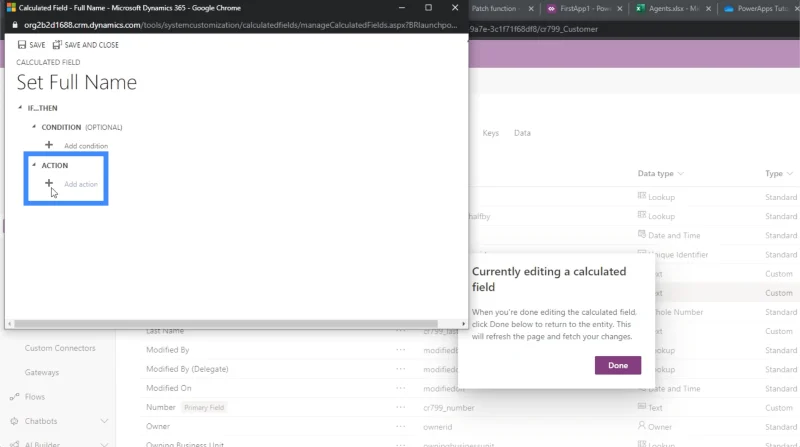Viewport: 800px width, 447px height.
Task: Sort by Data type column header
Action: pos(660,173)
